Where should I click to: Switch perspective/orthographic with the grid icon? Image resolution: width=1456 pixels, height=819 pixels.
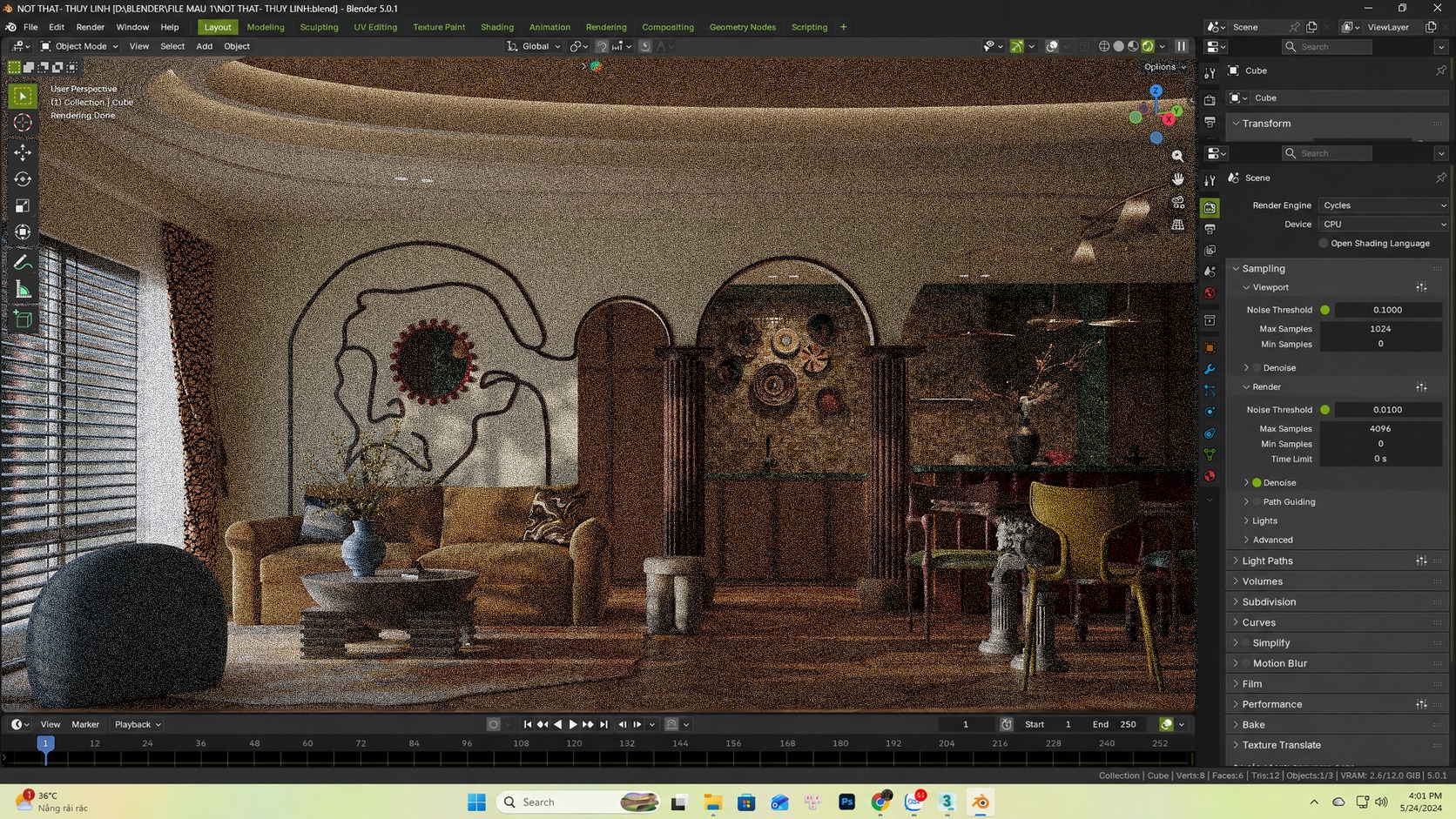1177,225
